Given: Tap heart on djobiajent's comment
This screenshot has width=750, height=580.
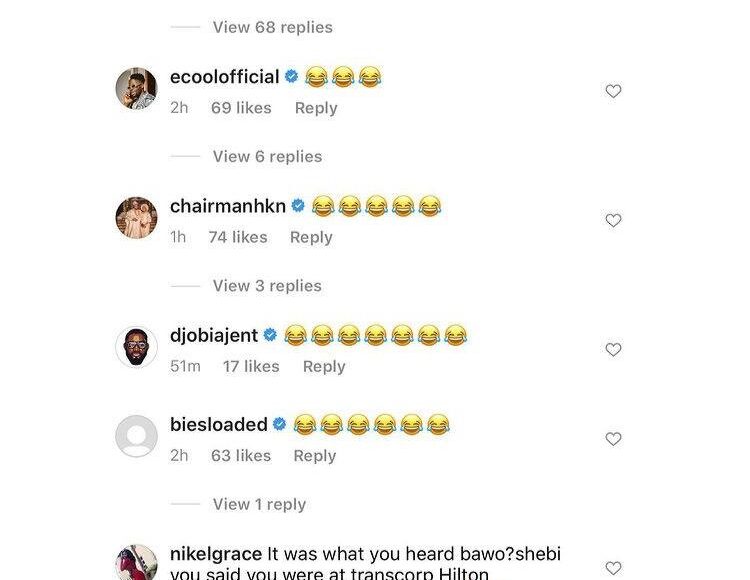Looking at the screenshot, I should [x=614, y=349].
